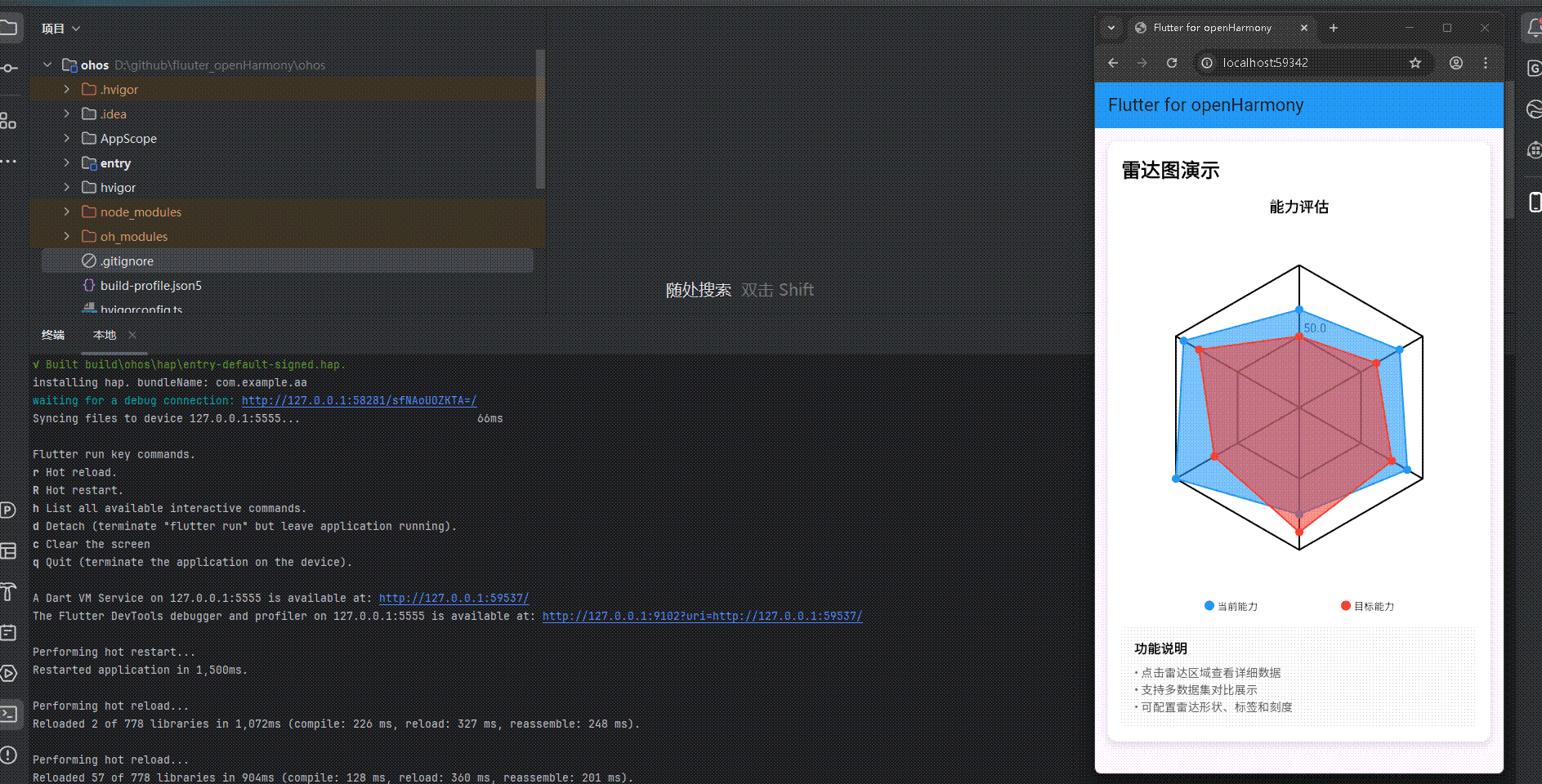Screen dimensions: 1542x784
Task: Reload the localhost page in browser
Action: coord(1172,63)
